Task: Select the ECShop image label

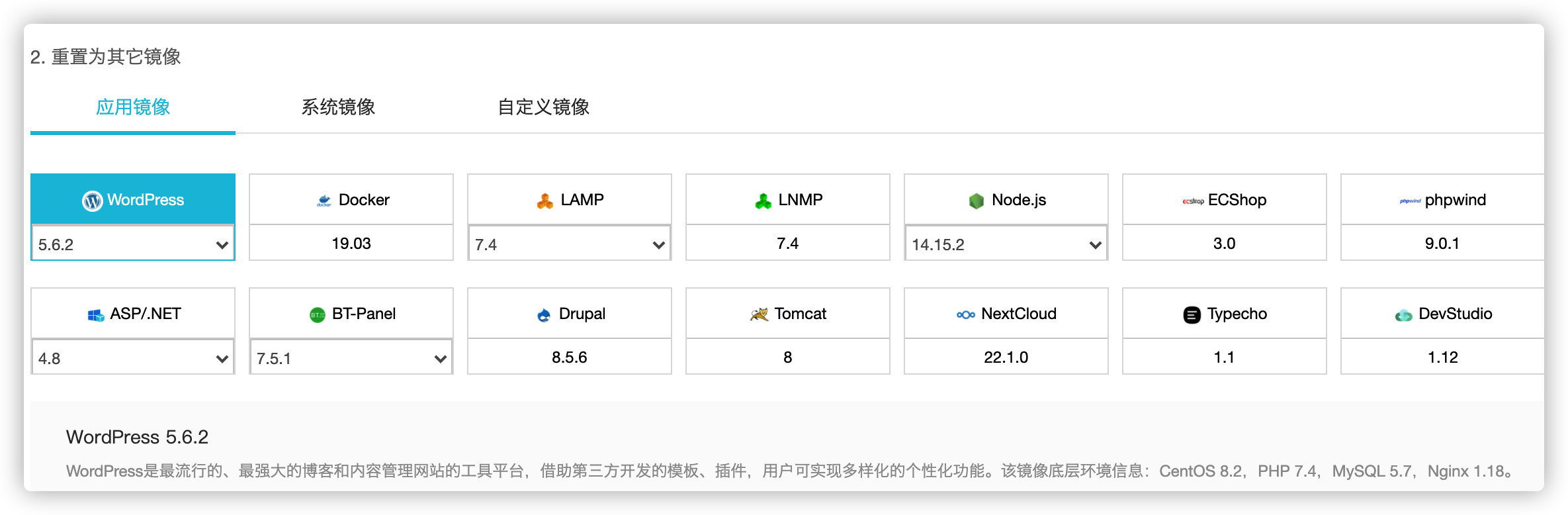Action: [1237, 200]
